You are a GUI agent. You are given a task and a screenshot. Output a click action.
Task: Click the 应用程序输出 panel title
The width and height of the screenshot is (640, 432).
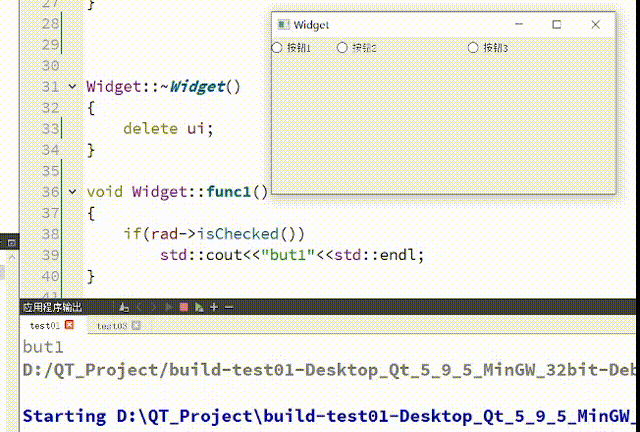(53, 307)
